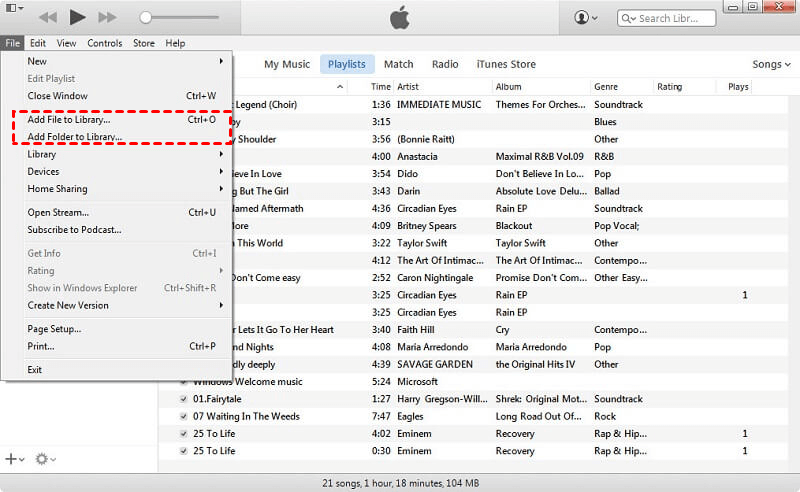
Task: Click the Search Library field
Action: 666,18
